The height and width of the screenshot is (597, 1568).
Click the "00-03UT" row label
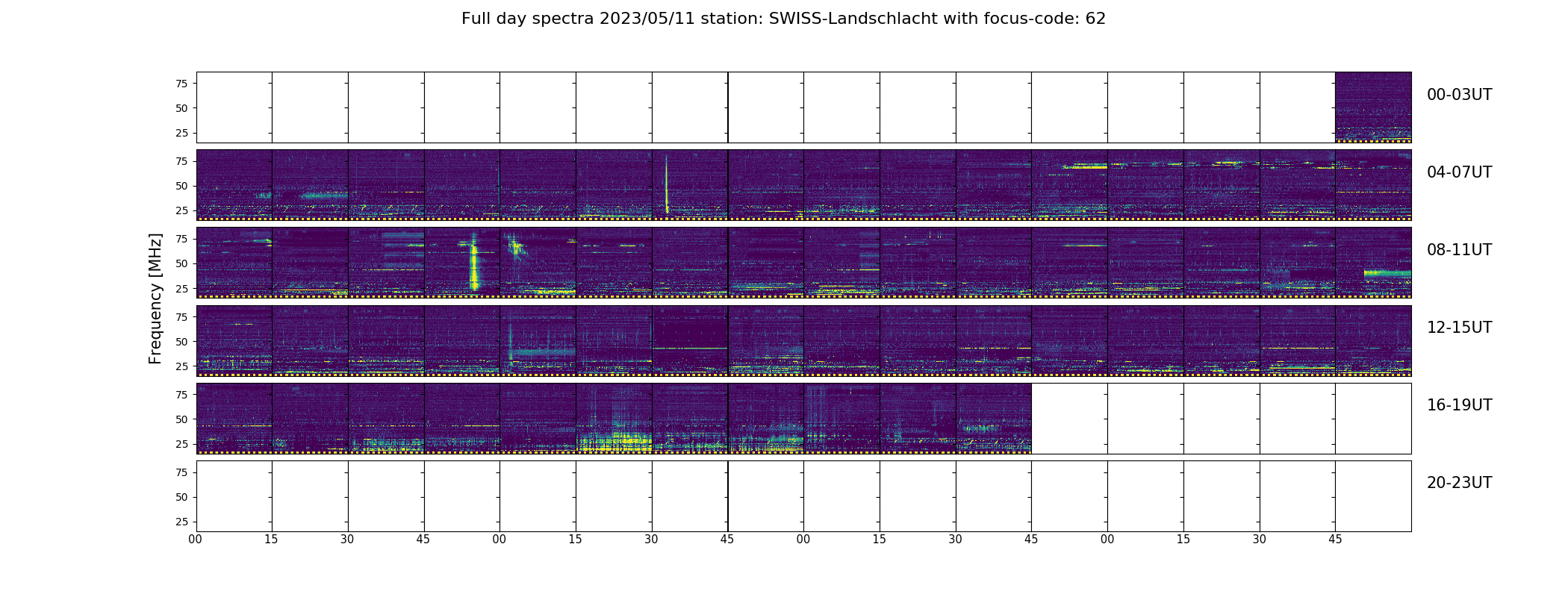pyautogui.click(x=1459, y=95)
